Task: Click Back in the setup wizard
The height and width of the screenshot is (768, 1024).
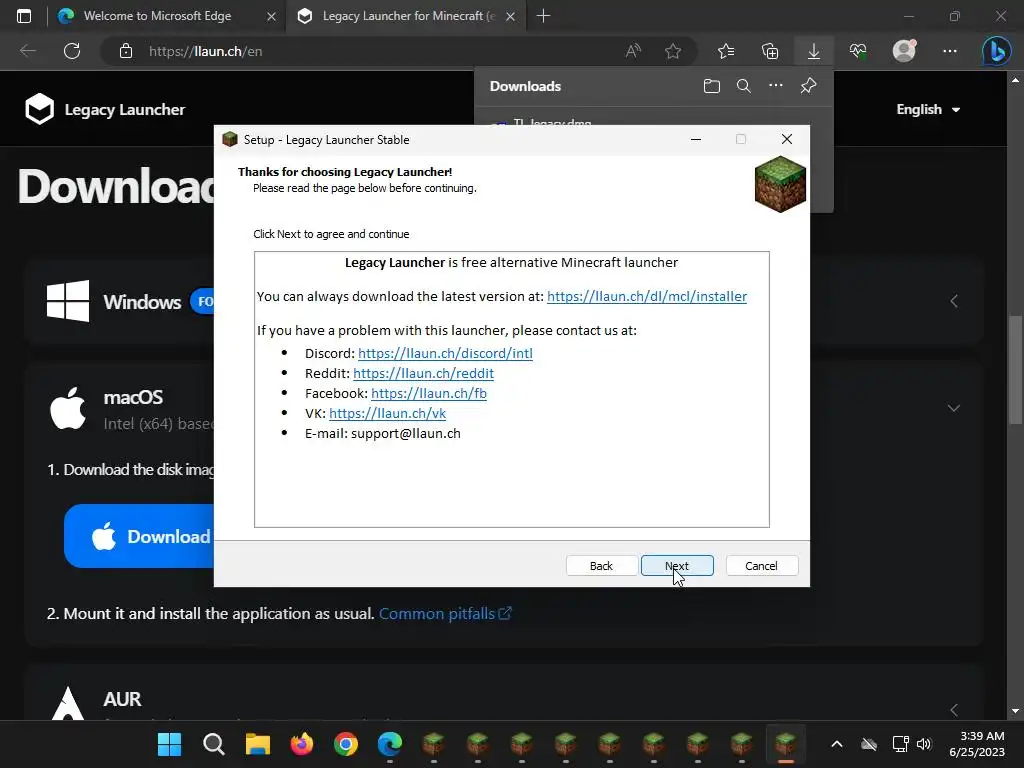Action: click(601, 566)
